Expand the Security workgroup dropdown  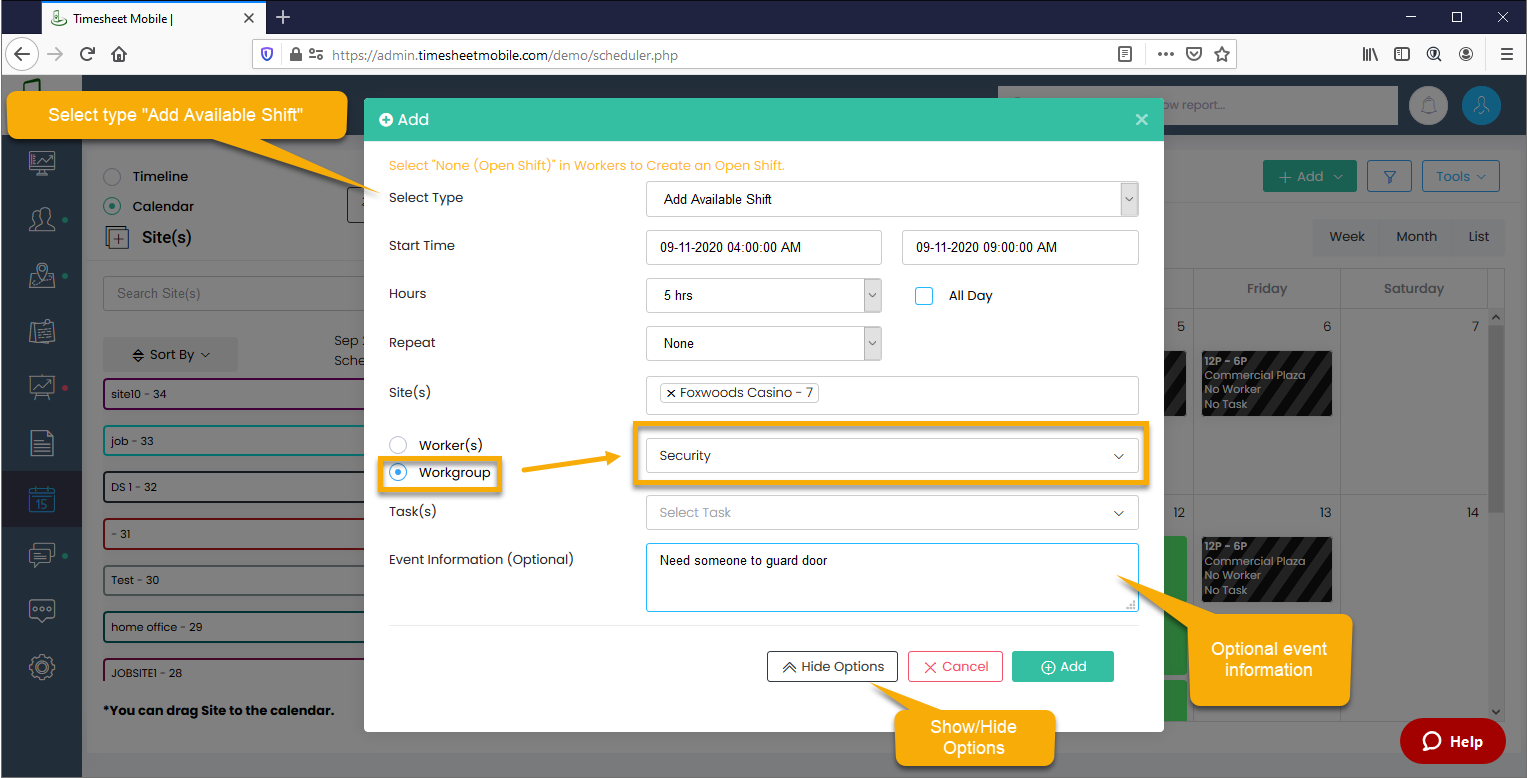(x=891, y=456)
